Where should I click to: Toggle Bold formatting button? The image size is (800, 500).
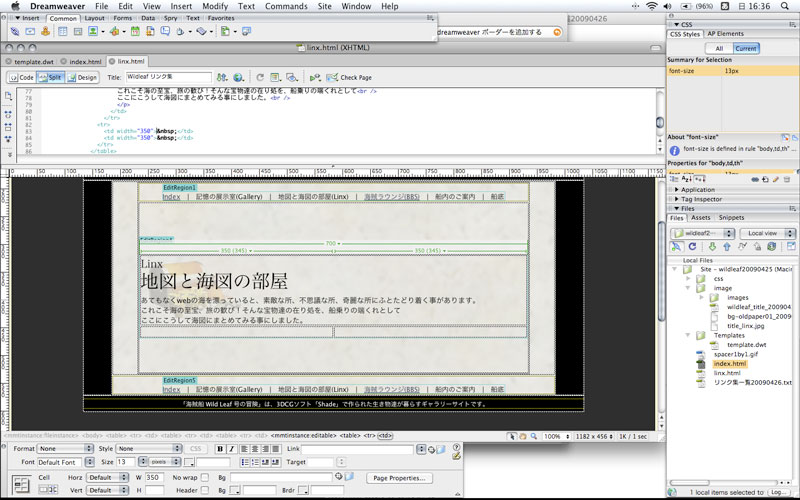[220, 449]
